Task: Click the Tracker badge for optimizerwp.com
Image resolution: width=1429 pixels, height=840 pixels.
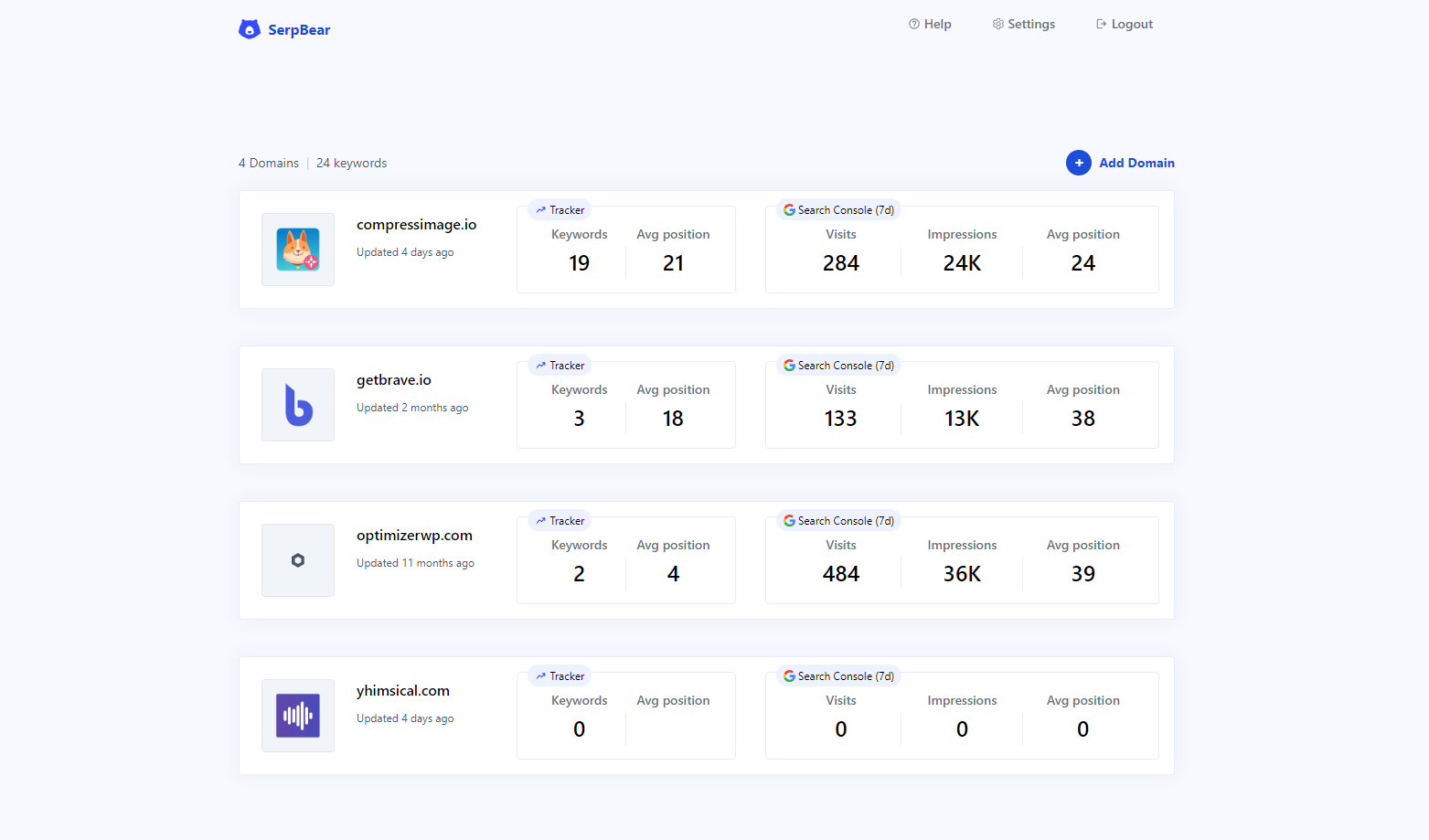Action: point(560,520)
